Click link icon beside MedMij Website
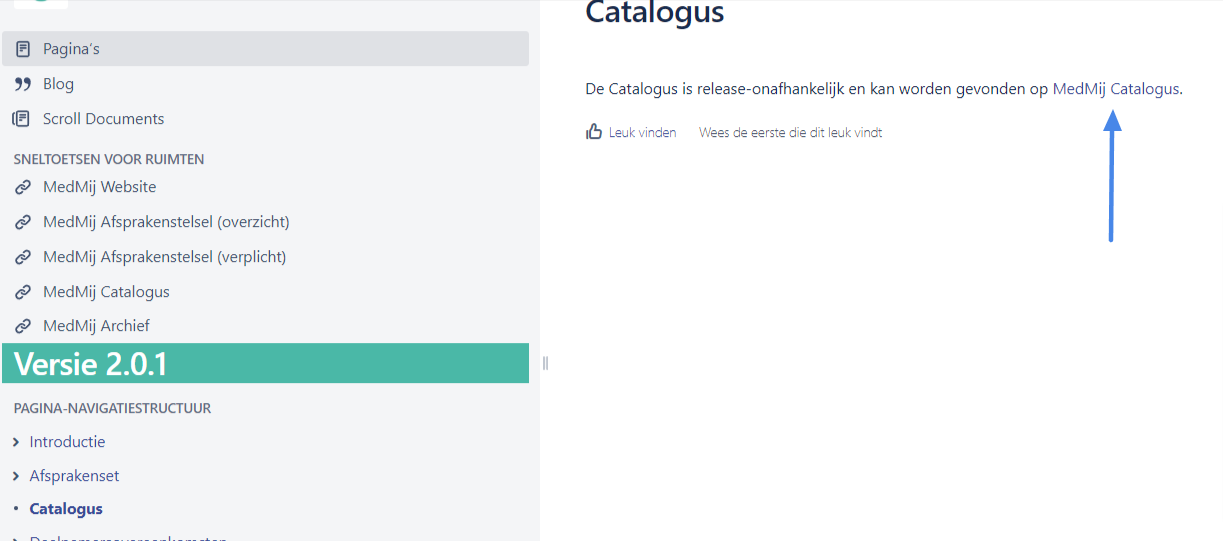The height and width of the screenshot is (541, 1223). [23, 187]
